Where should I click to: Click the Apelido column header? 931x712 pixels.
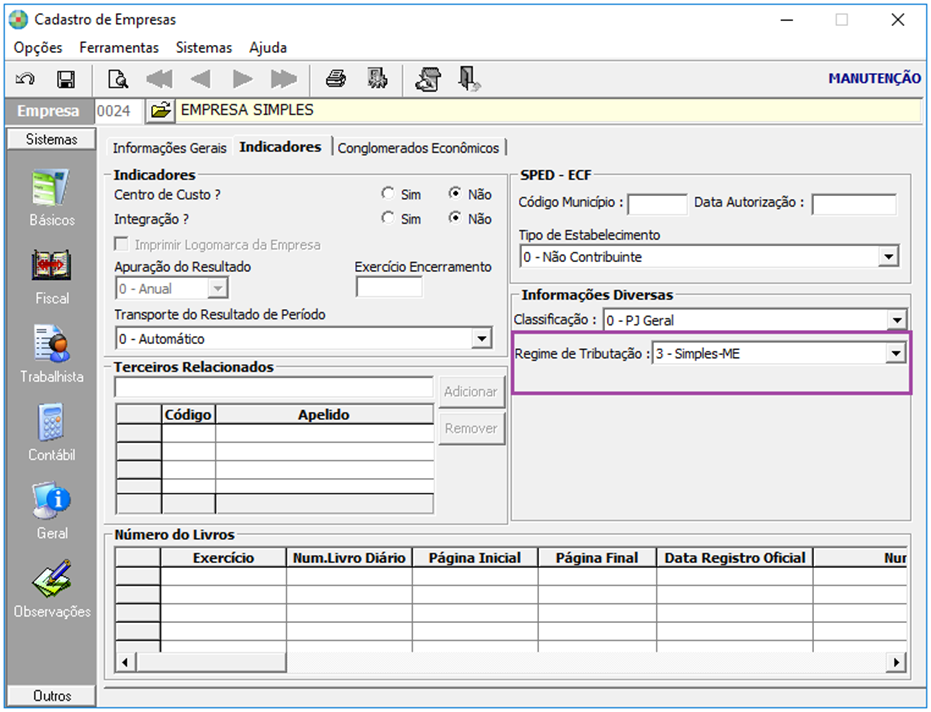[324, 414]
